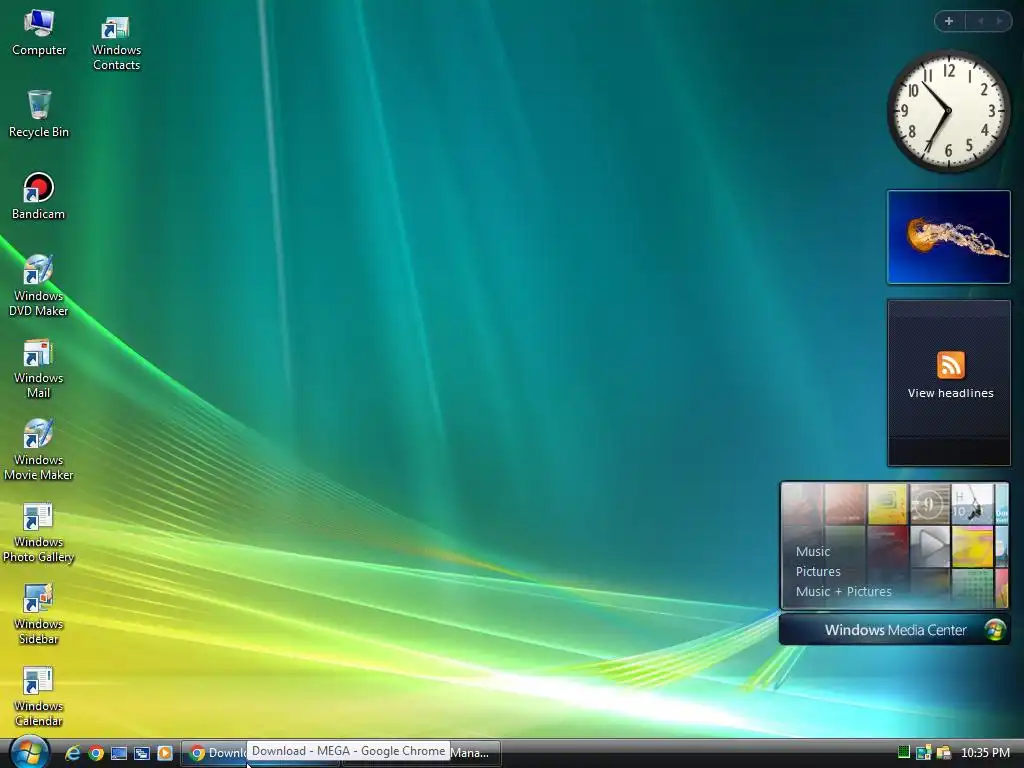This screenshot has width=1024, height=768.
Task: Click the jellyfish slideshow gadget picture
Action: click(948, 237)
